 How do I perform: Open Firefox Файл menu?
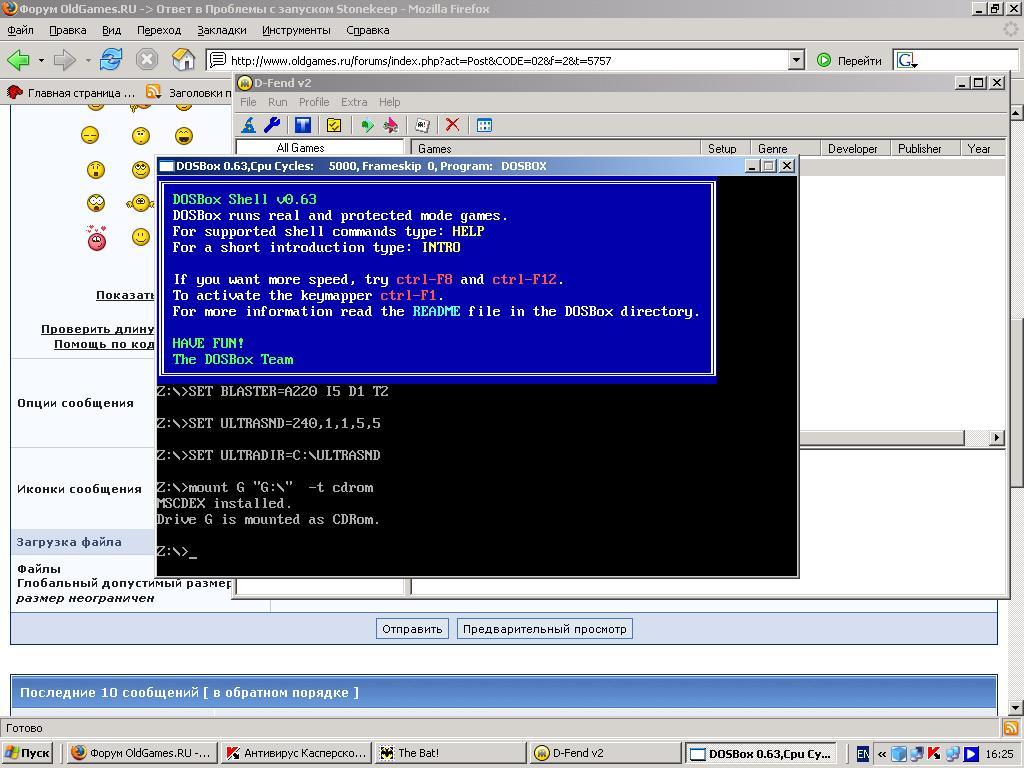point(20,30)
